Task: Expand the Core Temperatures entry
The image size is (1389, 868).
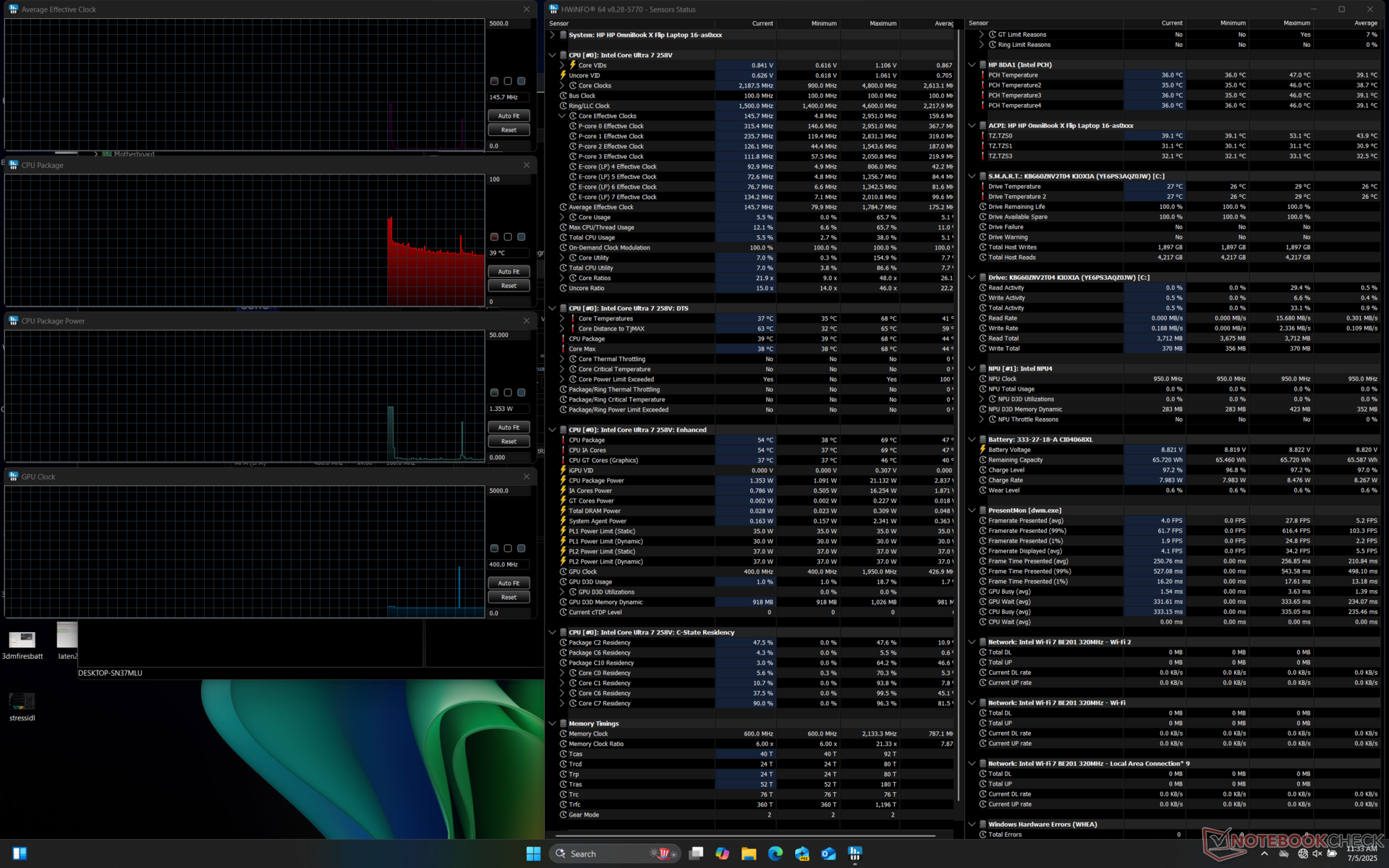Action: click(562, 318)
